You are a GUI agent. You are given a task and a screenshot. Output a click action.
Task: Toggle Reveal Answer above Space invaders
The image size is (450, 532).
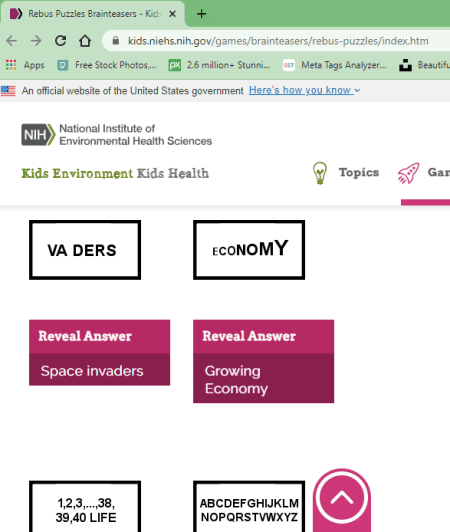pyautogui.click(x=99, y=337)
